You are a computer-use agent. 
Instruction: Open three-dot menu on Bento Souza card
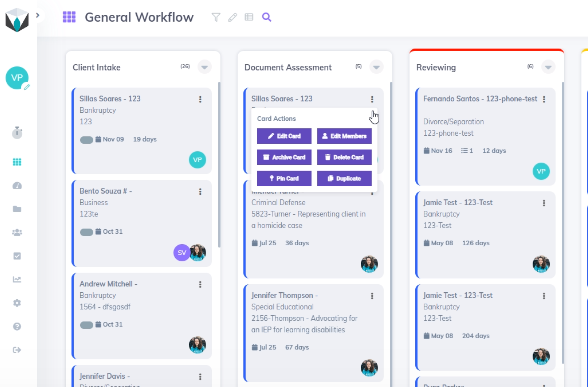coord(200,192)
